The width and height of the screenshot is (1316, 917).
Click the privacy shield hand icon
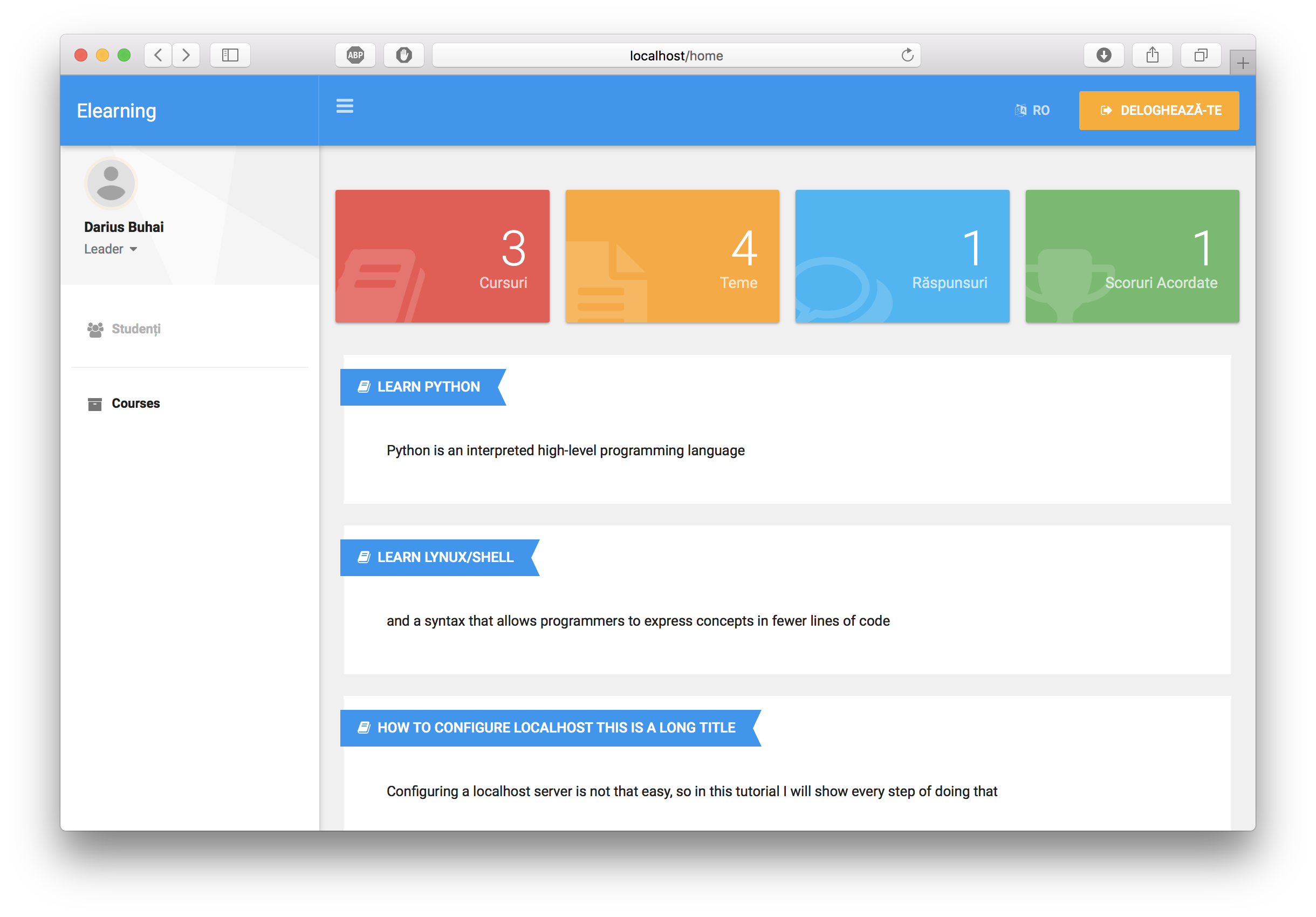403,55
